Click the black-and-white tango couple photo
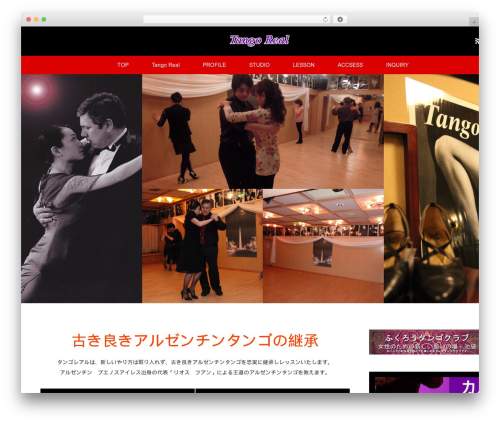 click(x=82, y=188)
